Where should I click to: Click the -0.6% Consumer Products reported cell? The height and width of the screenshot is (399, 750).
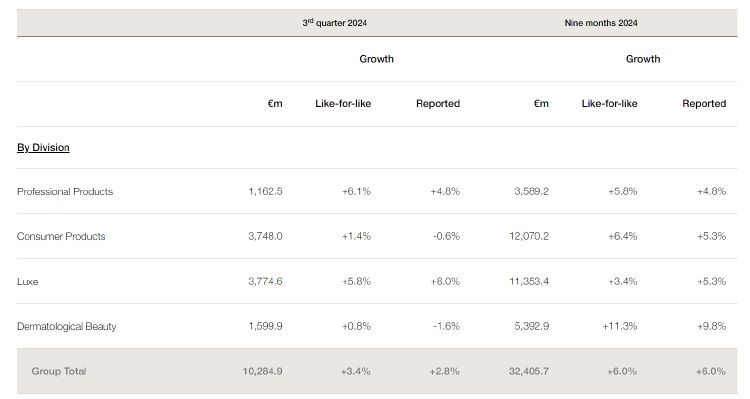[x=446, y=236]
